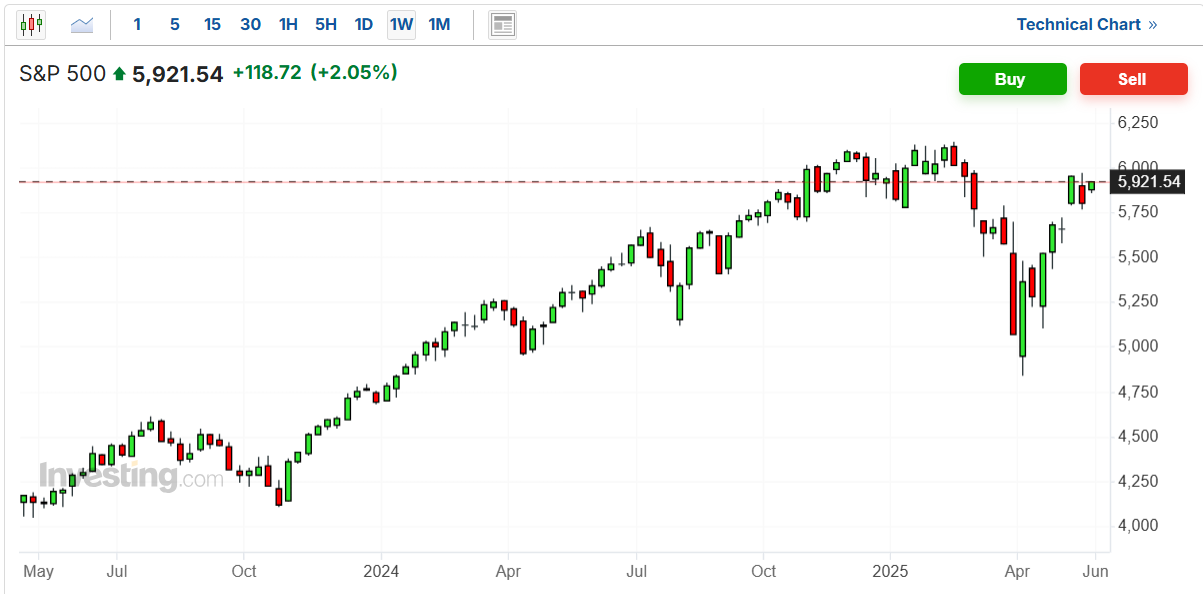
Task: Open the Technical Chart link
Action: point(1087,25)
